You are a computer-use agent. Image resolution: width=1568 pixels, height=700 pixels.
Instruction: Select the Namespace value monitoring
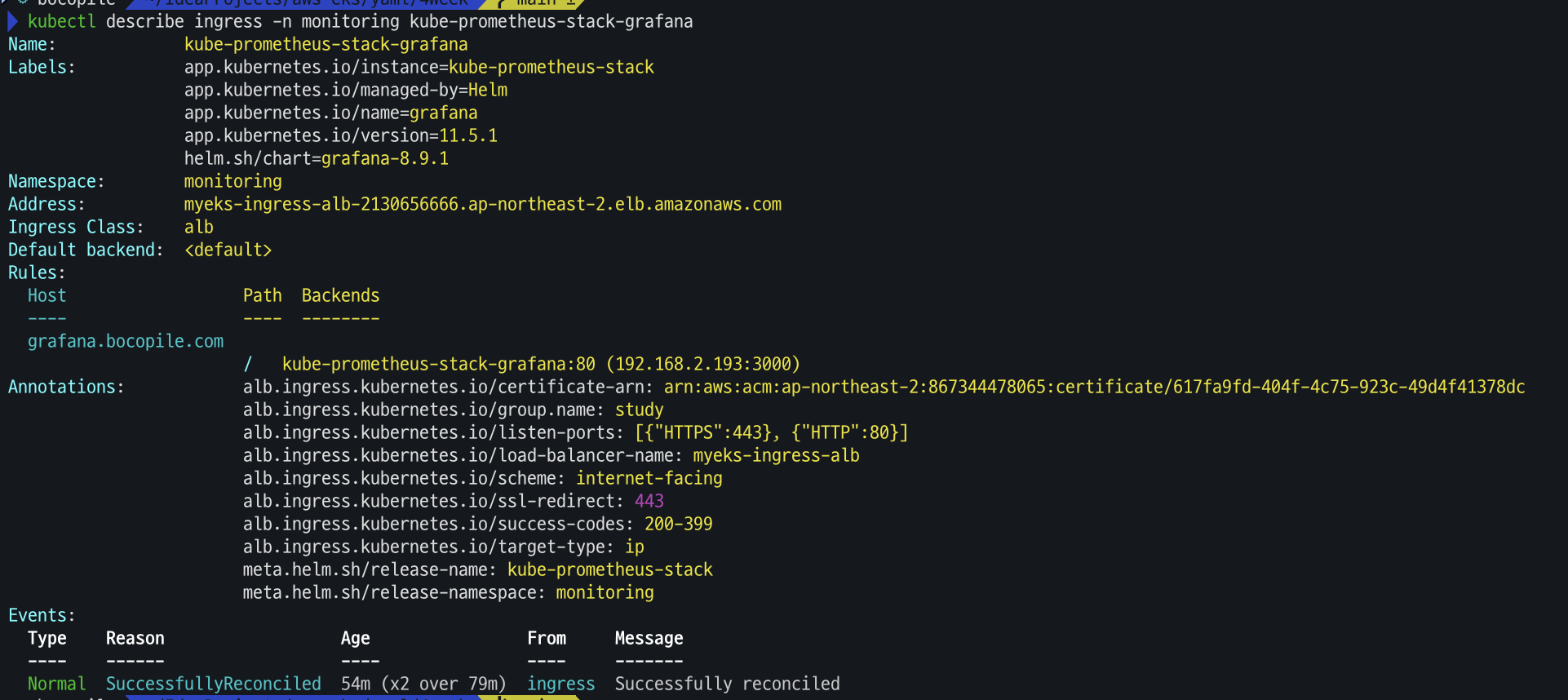(x=233, y=181)
